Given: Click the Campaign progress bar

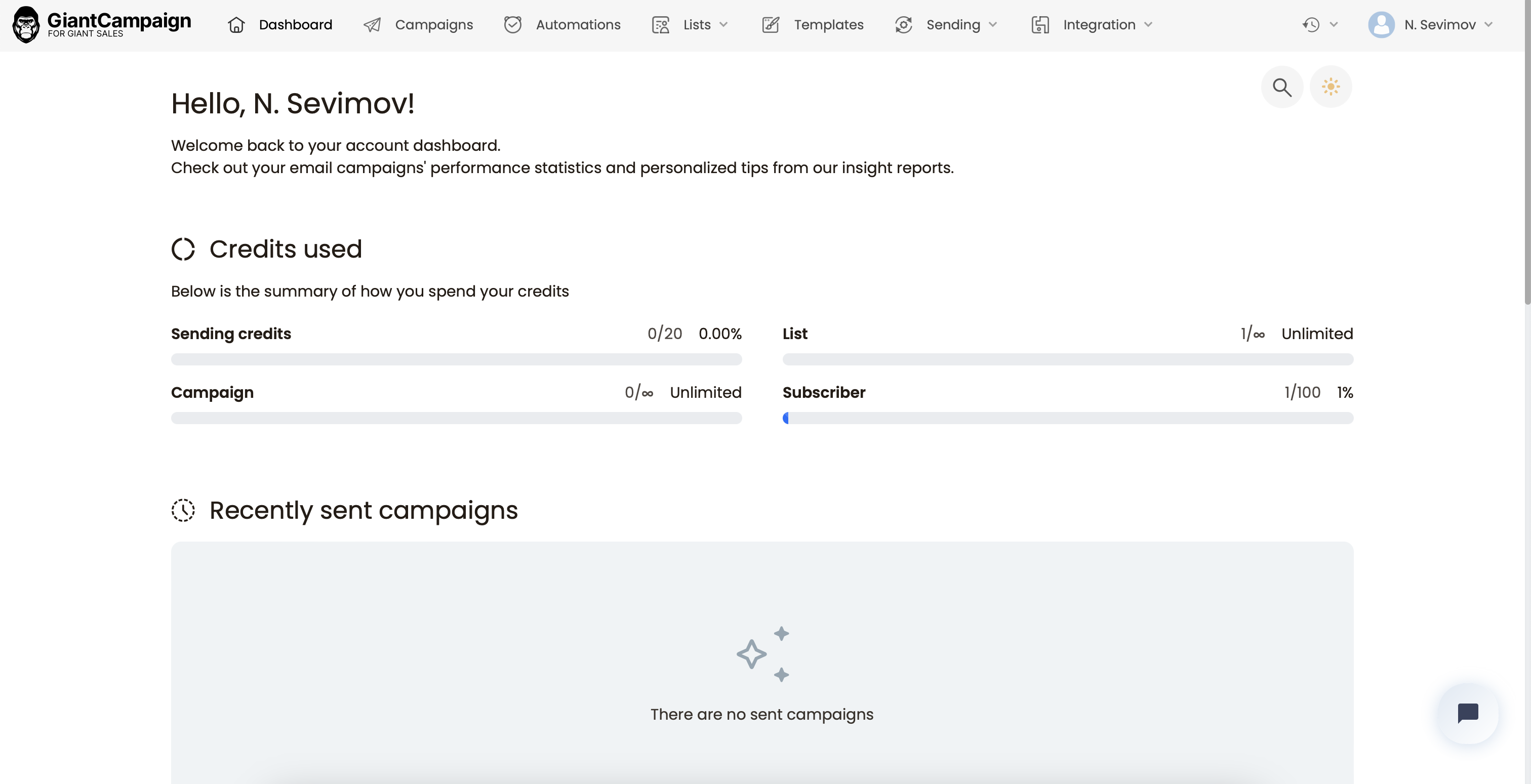Looking at the screenshot, I should (x=457, y=418).
